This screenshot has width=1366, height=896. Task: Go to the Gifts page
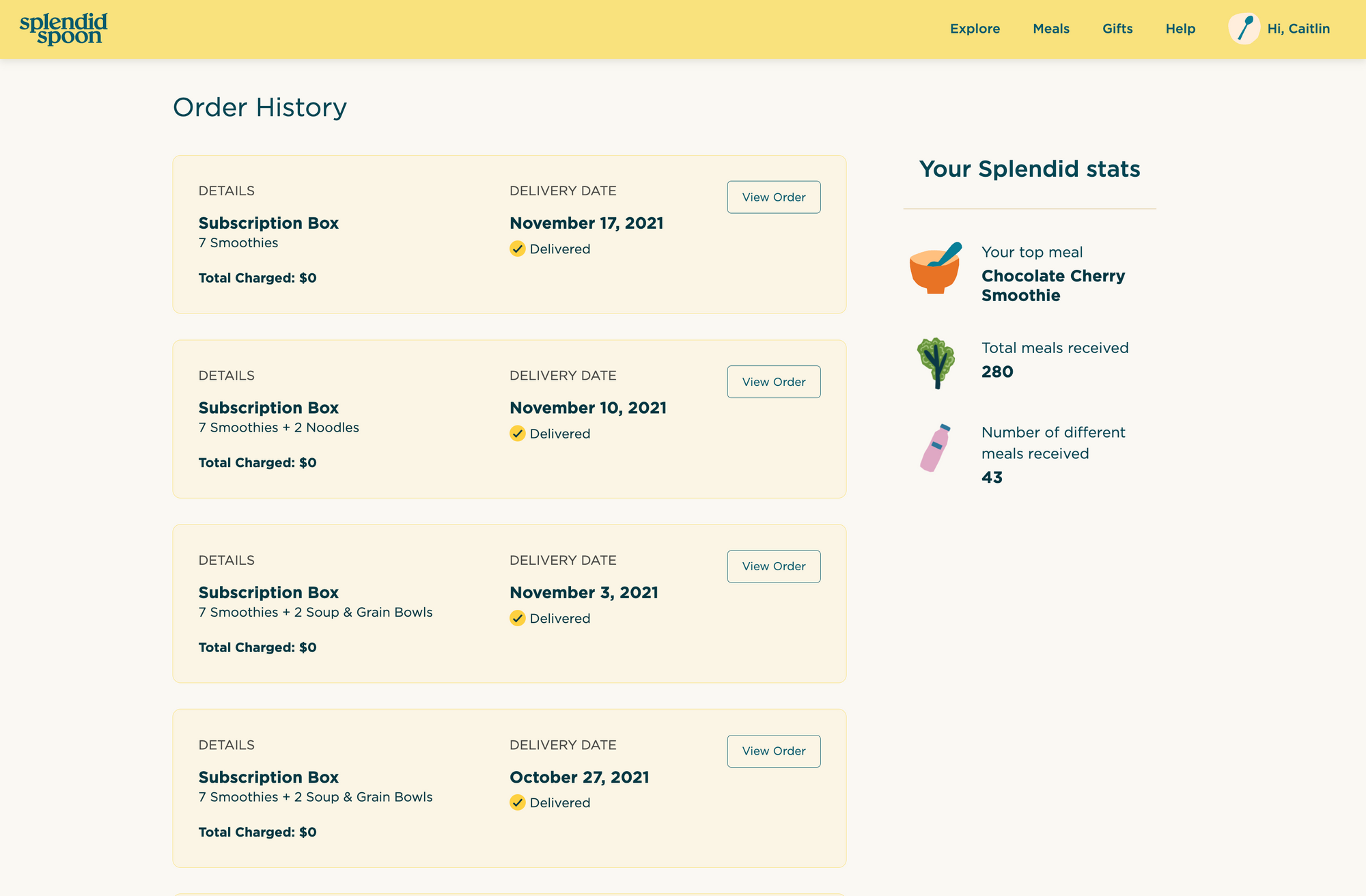[1117, 29]
